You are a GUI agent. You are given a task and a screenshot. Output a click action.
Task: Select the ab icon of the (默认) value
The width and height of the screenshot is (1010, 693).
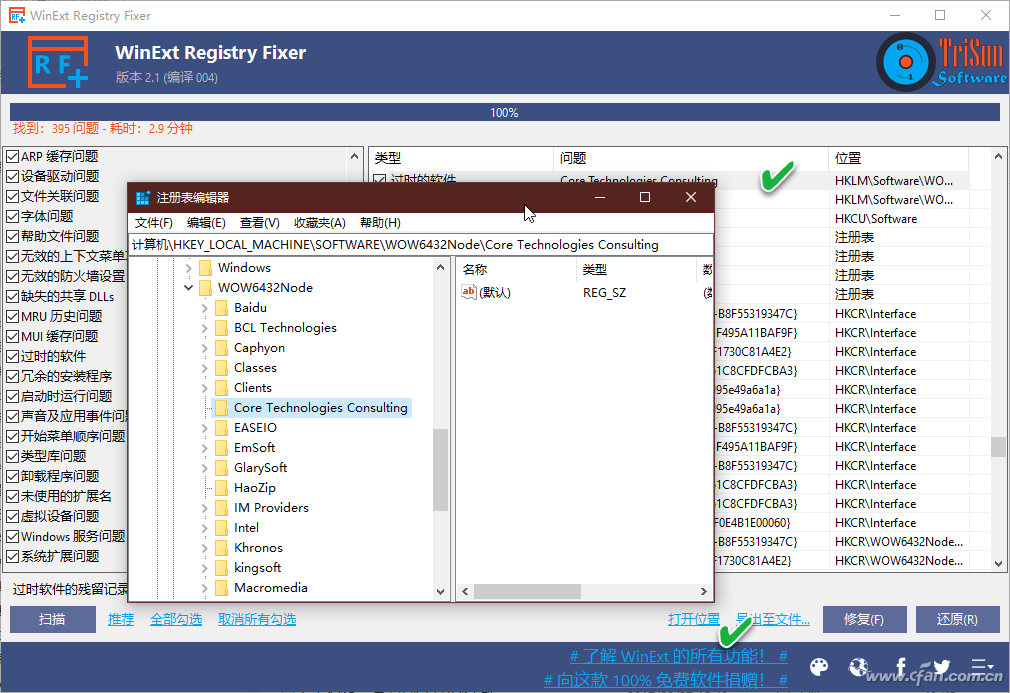(469, 291)
